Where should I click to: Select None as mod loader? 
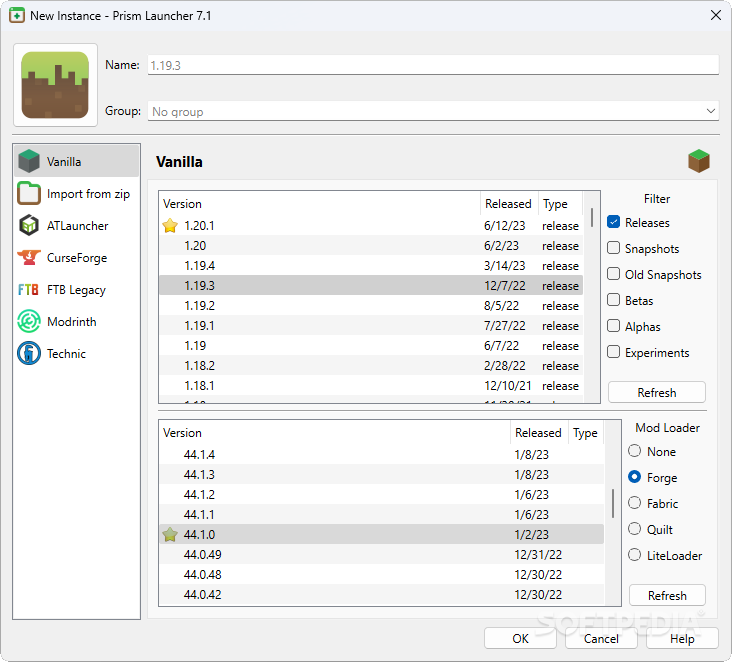[634, 451]
